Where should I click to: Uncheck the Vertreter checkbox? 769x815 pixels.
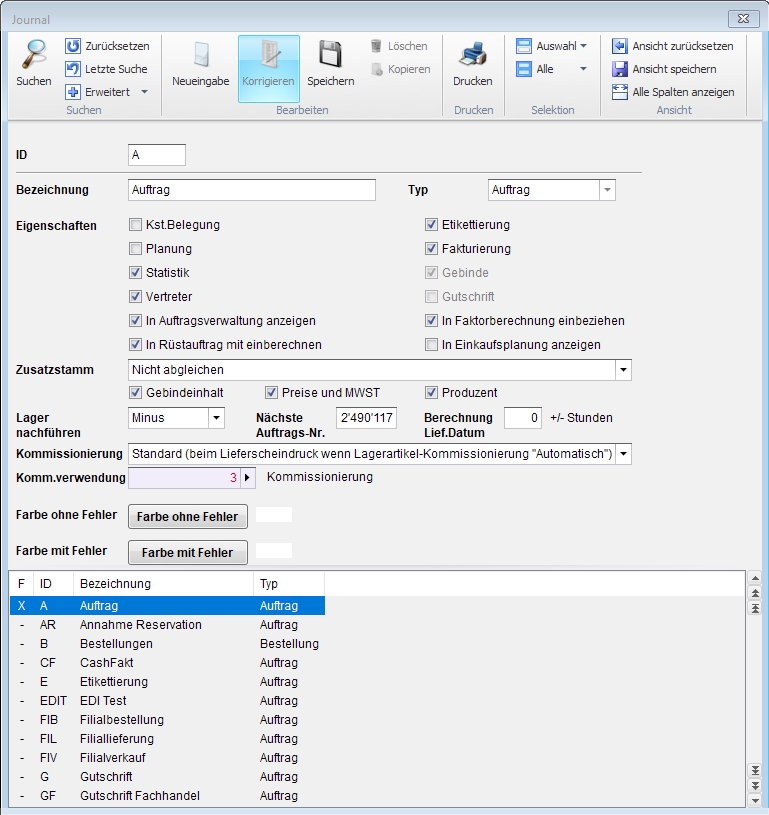click(x=135, y=296)
